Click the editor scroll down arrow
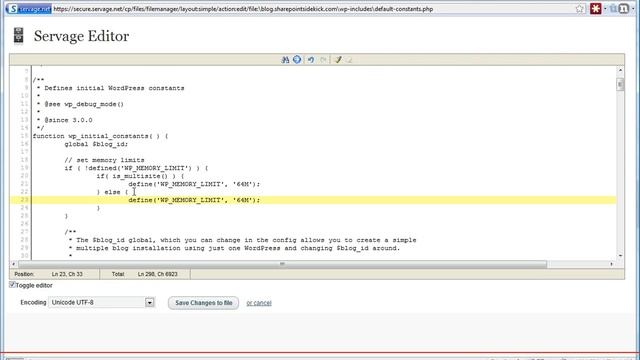Screen dimensions: 640x360 pyautogui.click(x=620, y=256)
